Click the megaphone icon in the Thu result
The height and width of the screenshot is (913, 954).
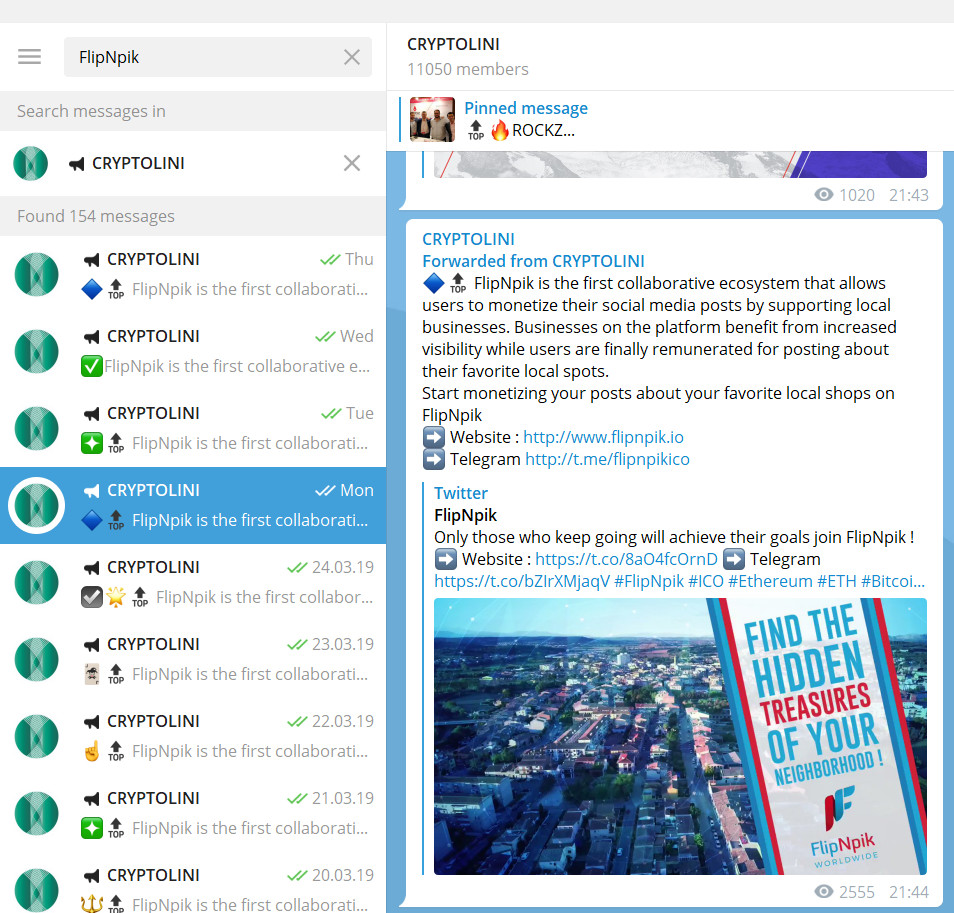(x=91, y=260)
